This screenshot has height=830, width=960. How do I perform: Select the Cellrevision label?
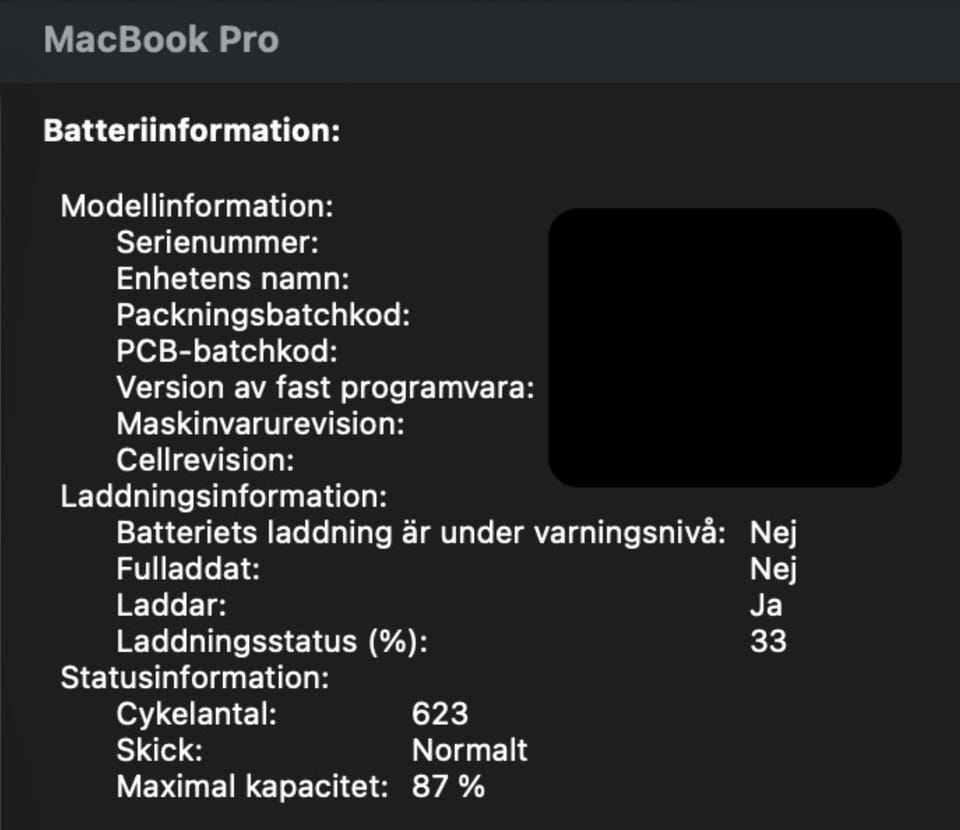click(205, 460)
